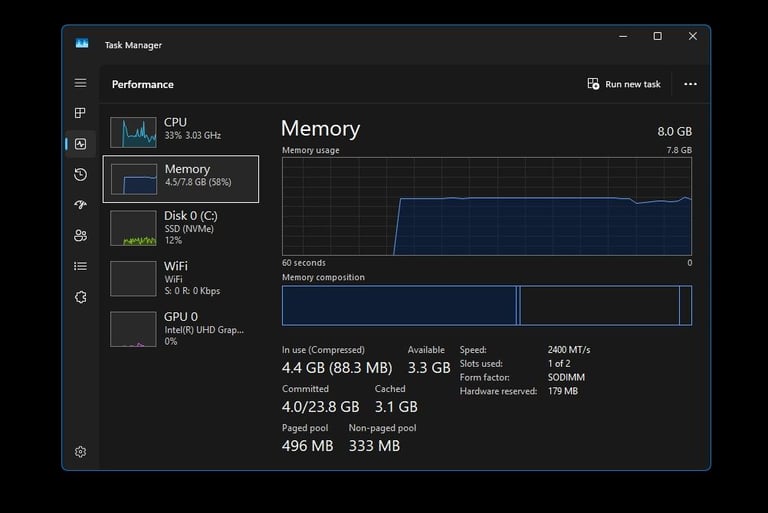Click the Performance page heading
The height and width of the screenshot is (513, 768).
click(143, 84)
